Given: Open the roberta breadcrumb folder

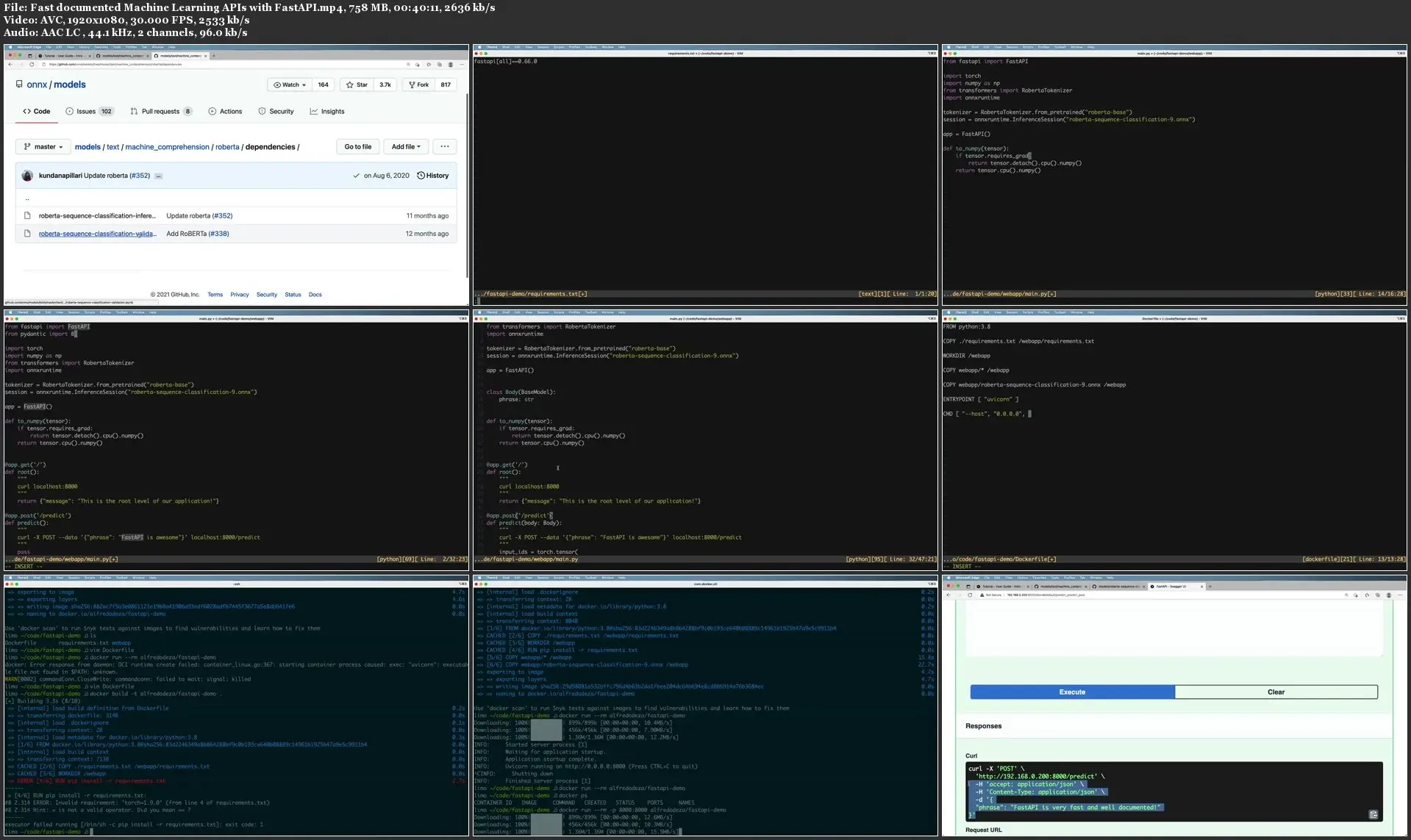Looking at the screenshot, I should tap(227, 147).
